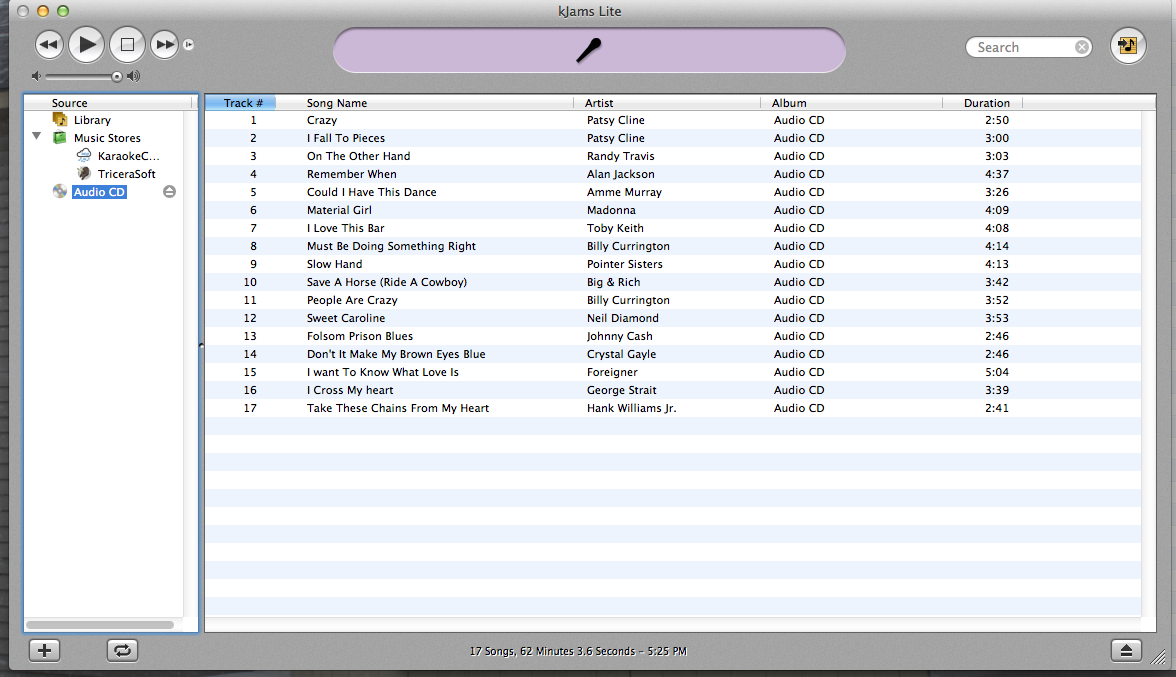
Task: Clear the search field with the X
Action: pyautogui.click(x=1082, y=47)
